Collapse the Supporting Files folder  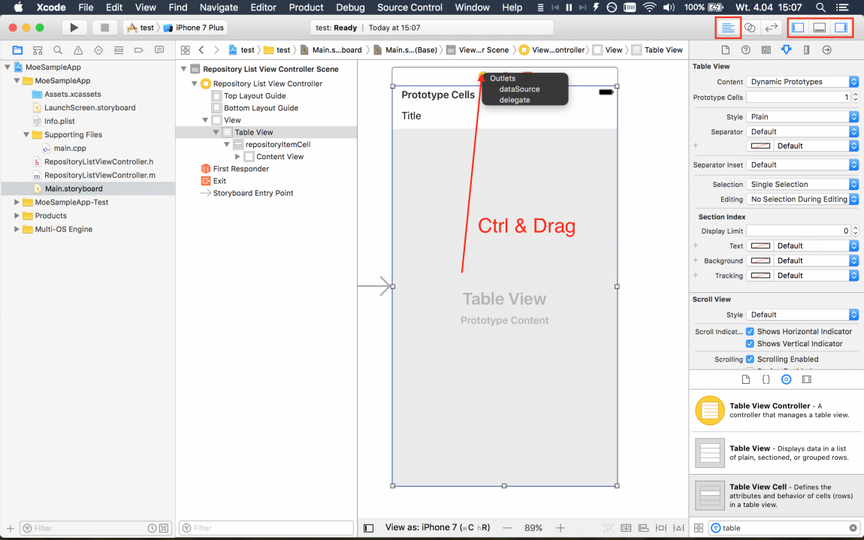click(26, 134)
